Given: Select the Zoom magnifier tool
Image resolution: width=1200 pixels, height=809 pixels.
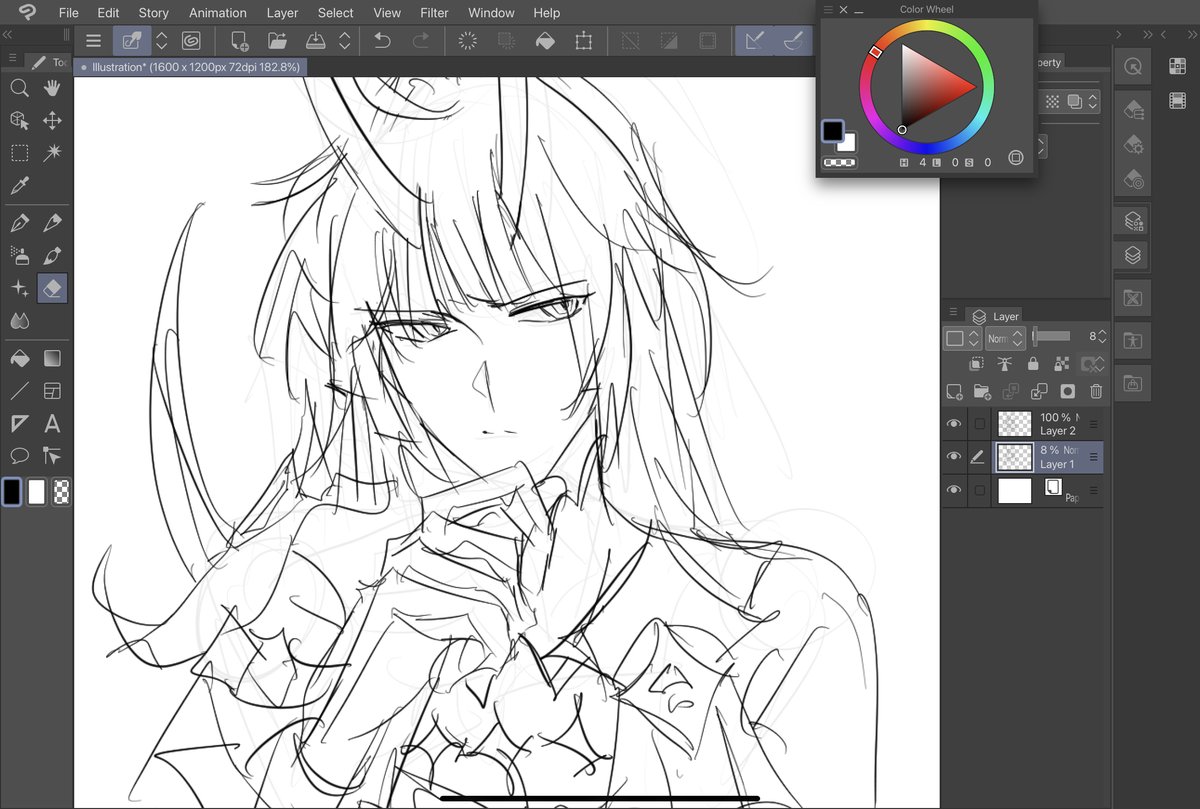Looking at the screenshot, I should click(19, 87).
